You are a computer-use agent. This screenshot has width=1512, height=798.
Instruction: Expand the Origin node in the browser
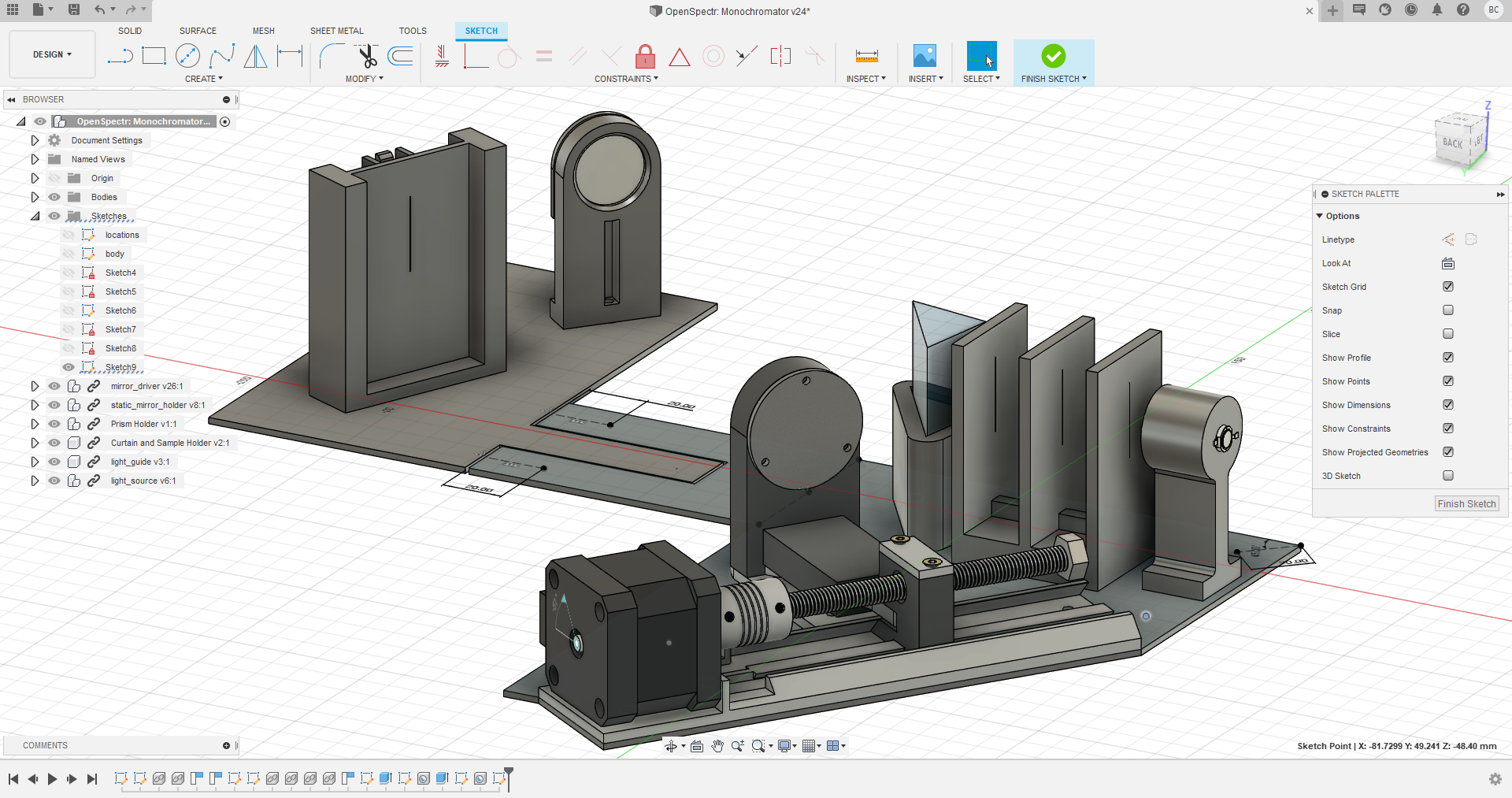click(35, 178)
